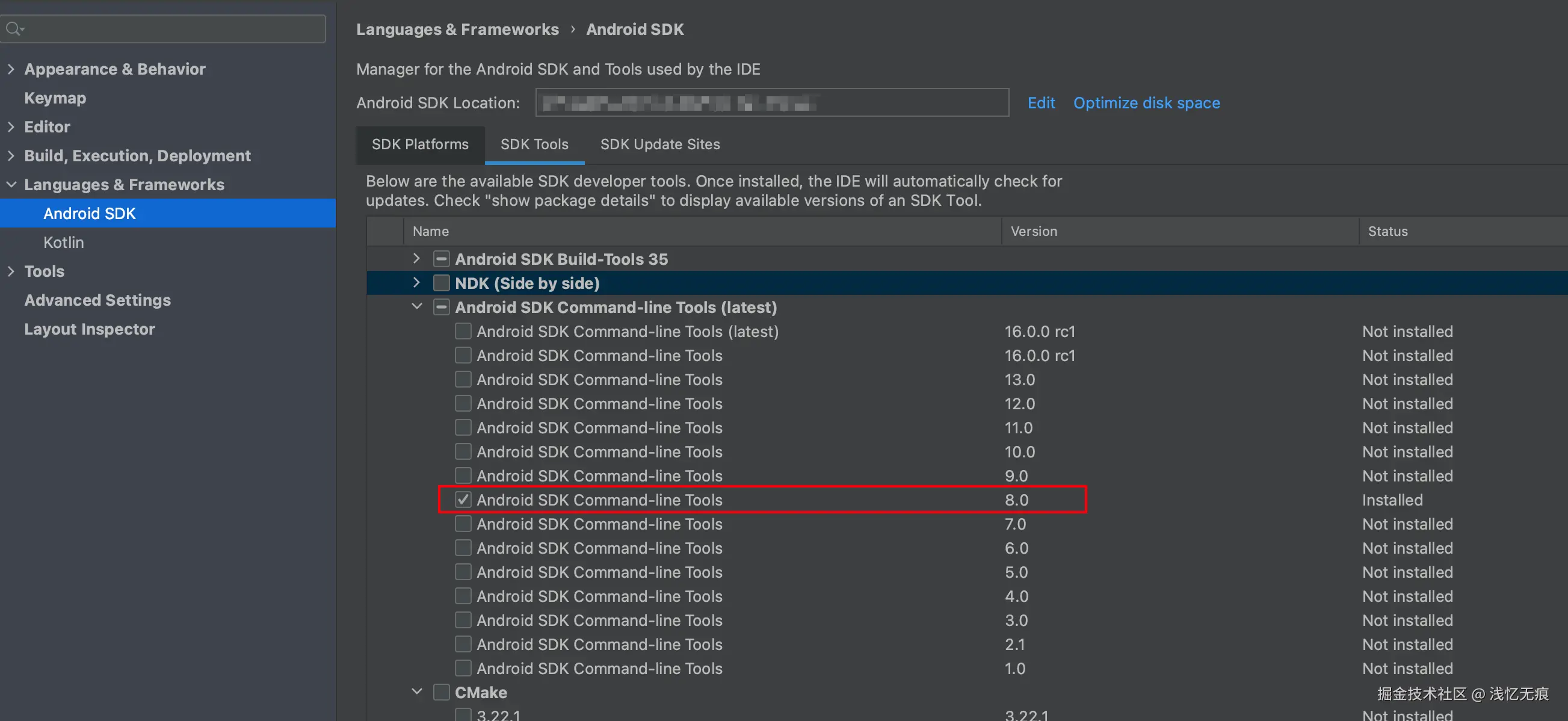1568x721 pixels.
Task: Collapse the CMake group
Action: coord(416,692)
